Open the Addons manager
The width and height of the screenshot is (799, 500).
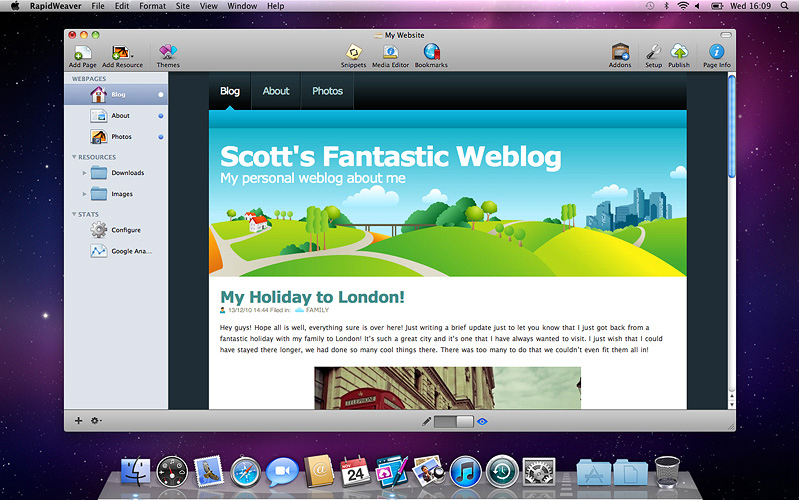[x=620, y=53]
